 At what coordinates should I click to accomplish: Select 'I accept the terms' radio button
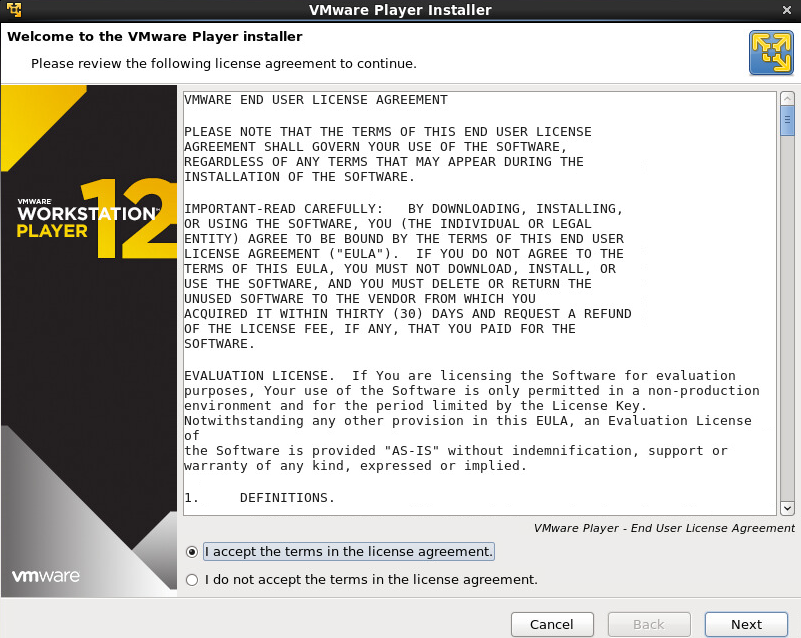click(192, 552)
